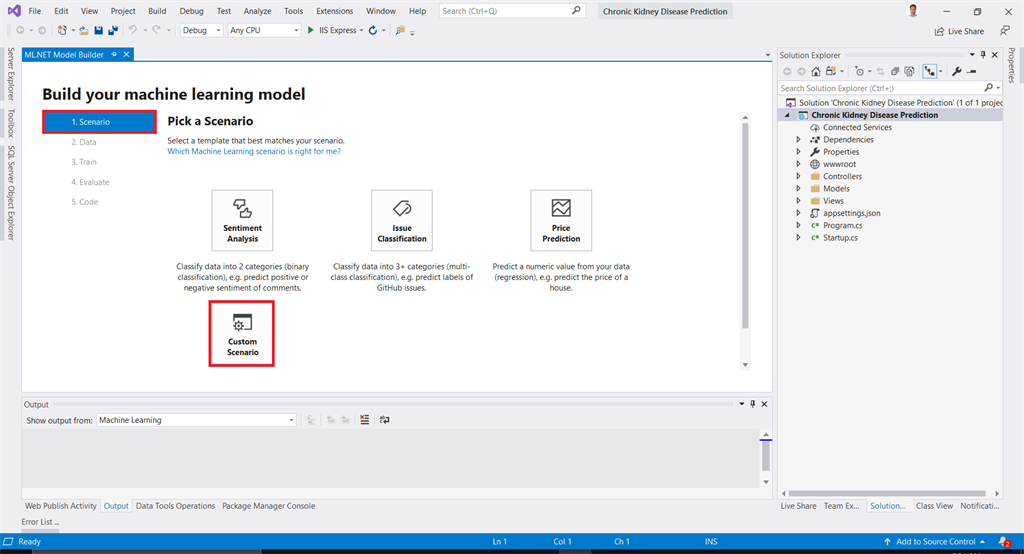Toggle the ML.NET Model Builder tab pin
Viewport: 1024px width, 554px height.
(114, 54)
